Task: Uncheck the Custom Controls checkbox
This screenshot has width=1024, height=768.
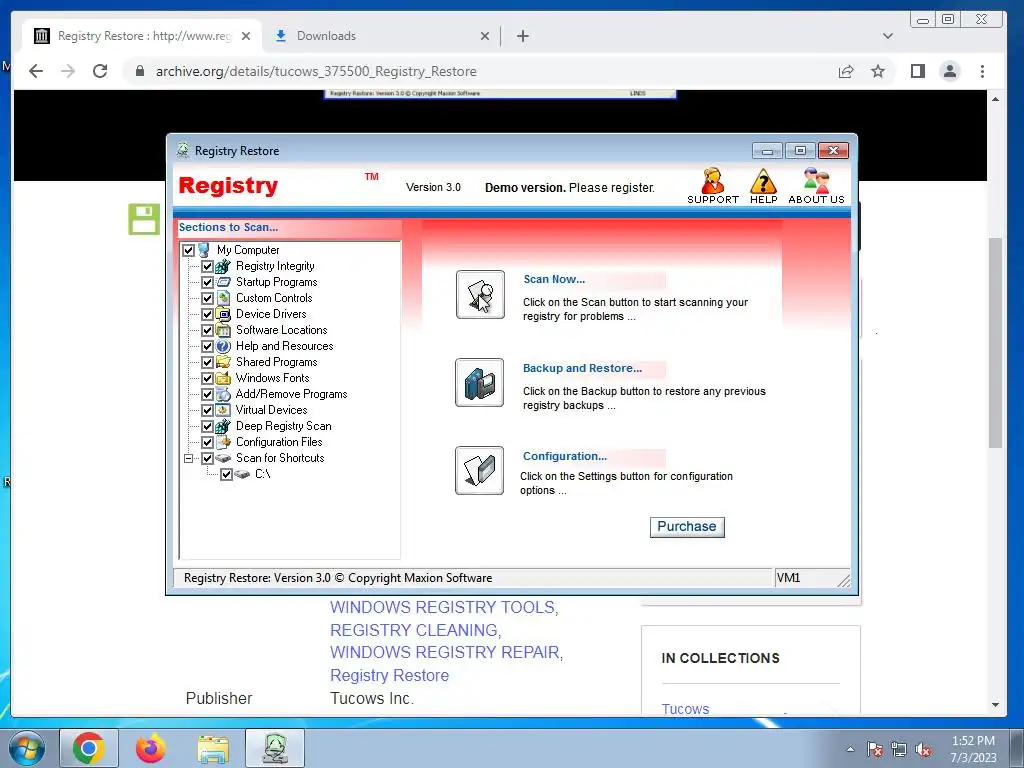Action: pyautogui.click(x=208, y=298)
